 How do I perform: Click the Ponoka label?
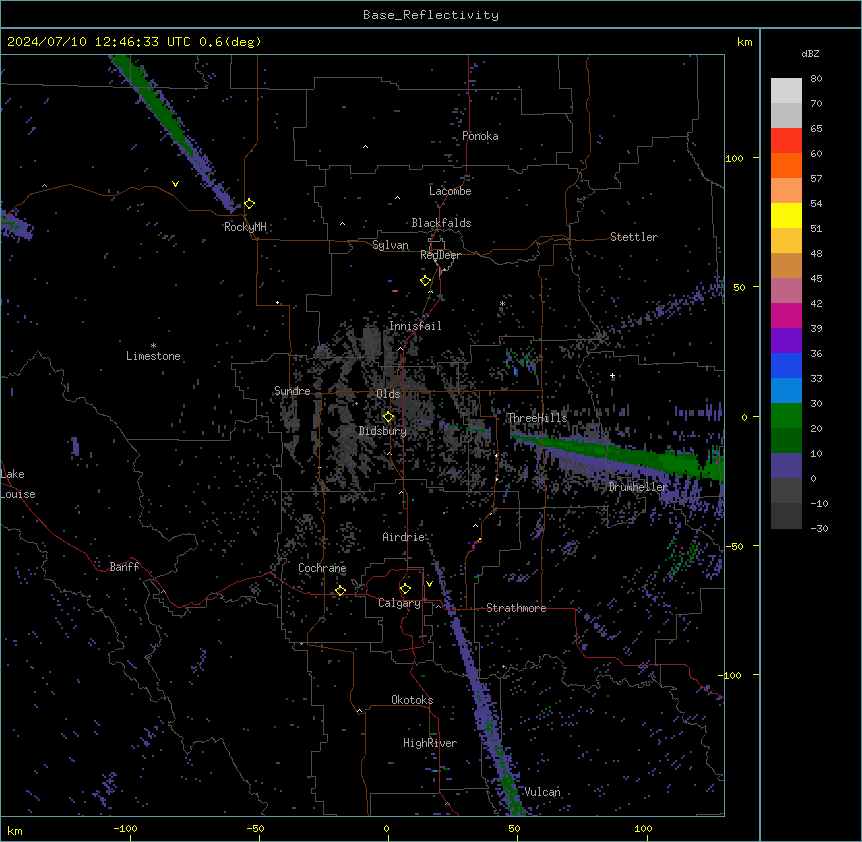point(480,136)
